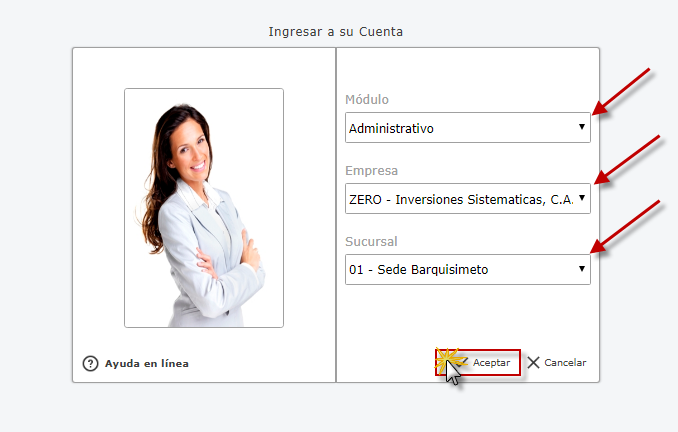Click the question mark help icon
The width and height of the screenshot is (678, 432).
90,363
